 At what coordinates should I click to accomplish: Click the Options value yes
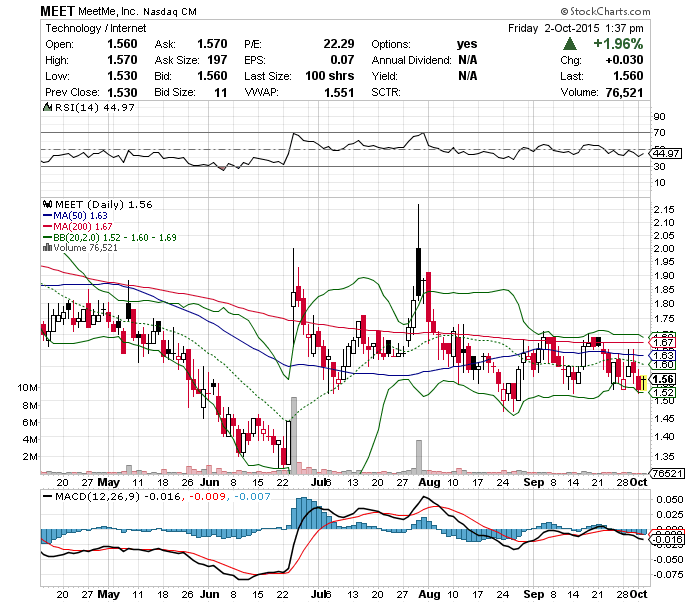[467, 44]
